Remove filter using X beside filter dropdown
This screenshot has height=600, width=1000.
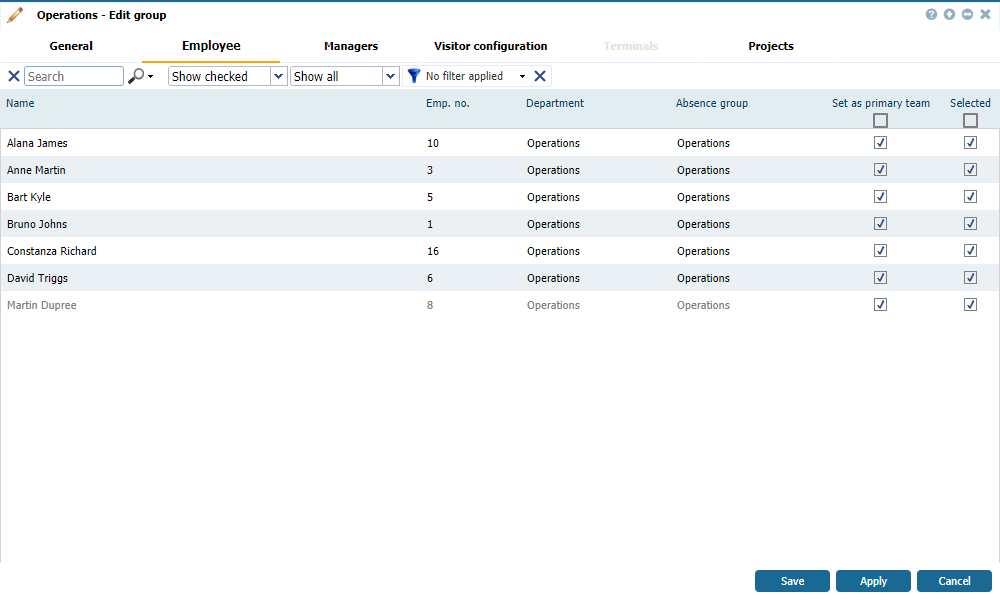(540, 76)
